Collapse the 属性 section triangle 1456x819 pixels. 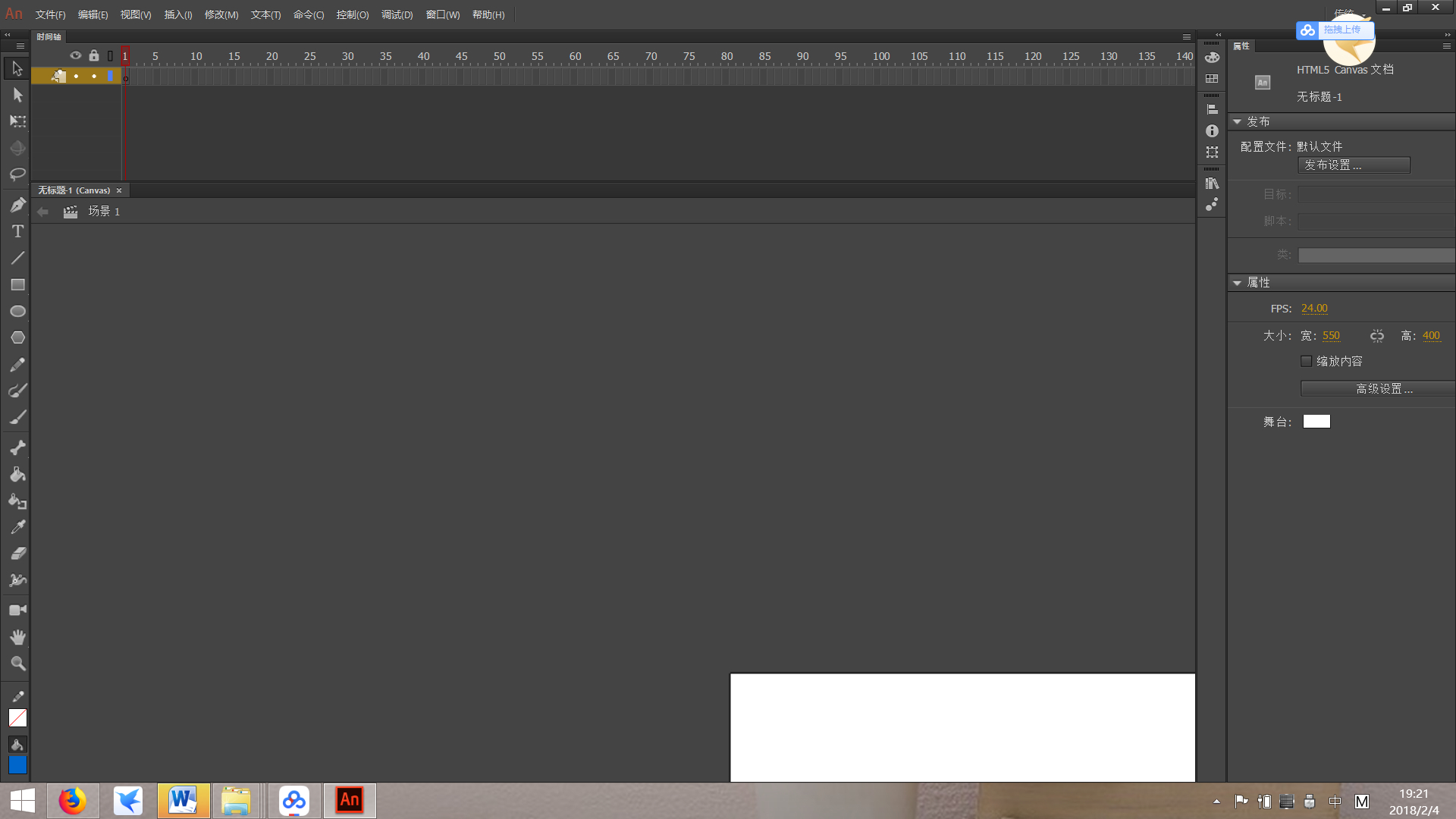[x=1237, y=283]
